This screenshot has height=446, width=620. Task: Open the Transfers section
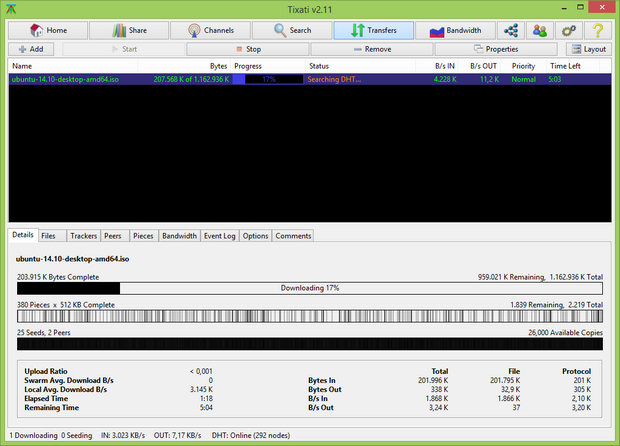coord(374,30)
